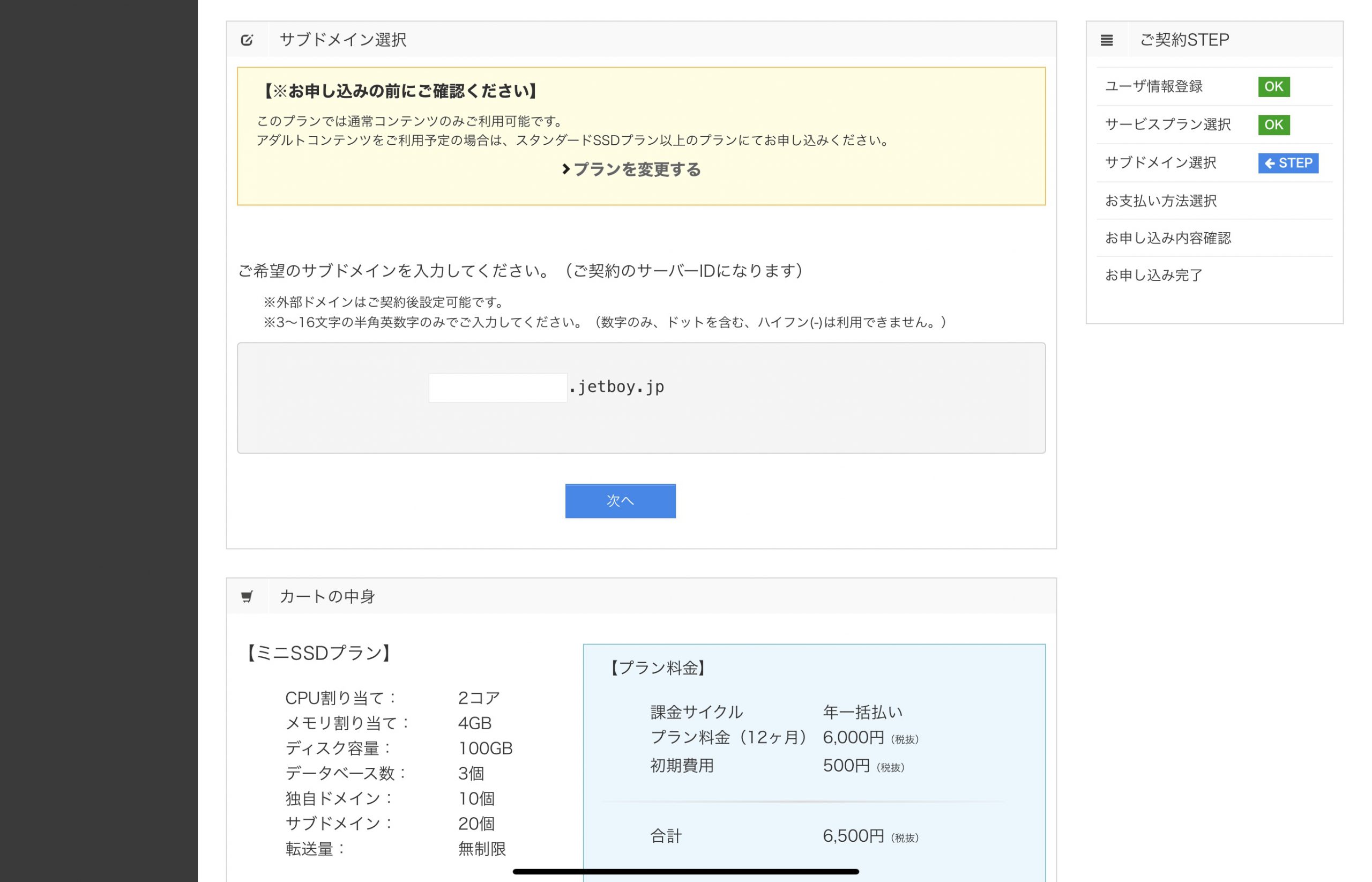The image size is (1372, 882).
Task: Click the サブドメイン選択 panel title
Action: coord(343,40)
